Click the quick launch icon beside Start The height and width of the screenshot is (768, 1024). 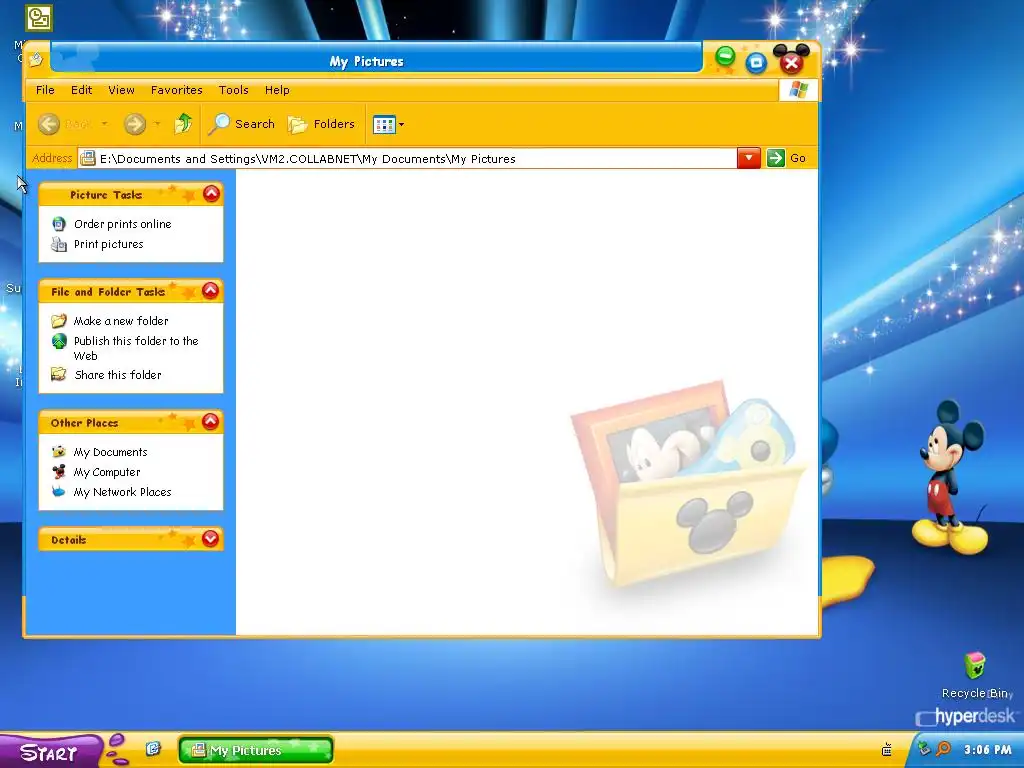click(x=153, y=748)
